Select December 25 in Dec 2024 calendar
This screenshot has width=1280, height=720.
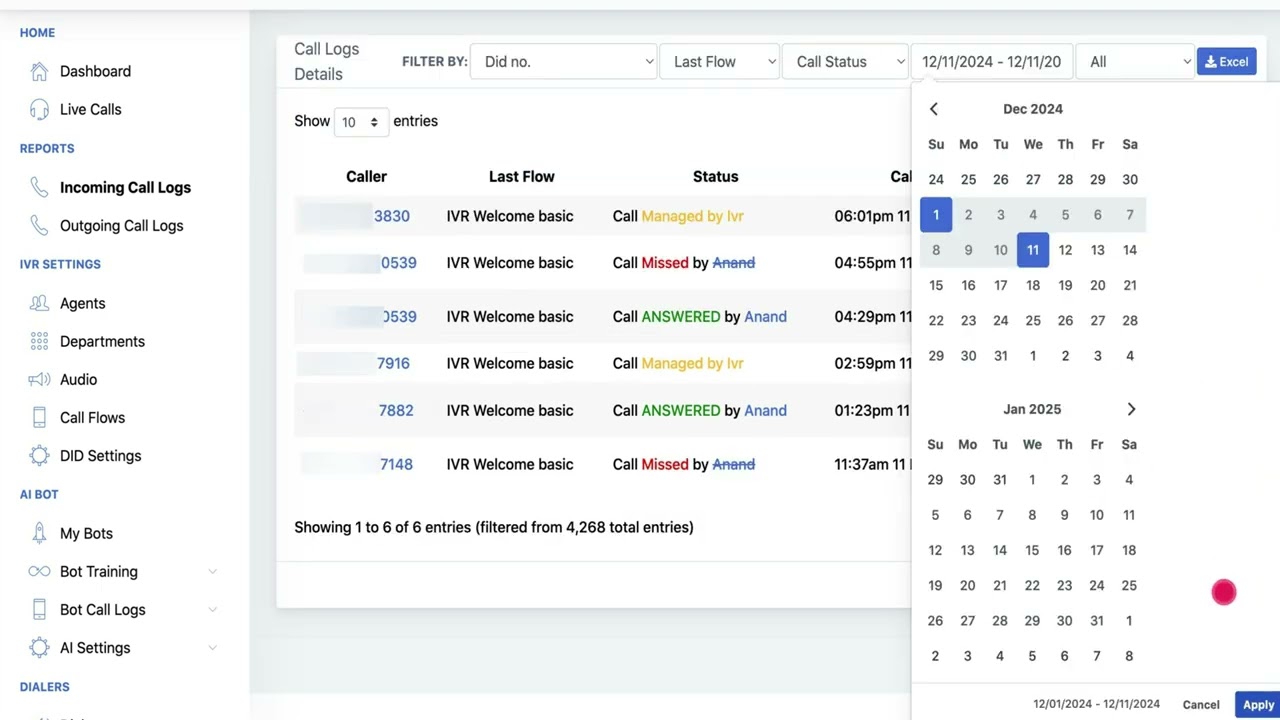1033,320
